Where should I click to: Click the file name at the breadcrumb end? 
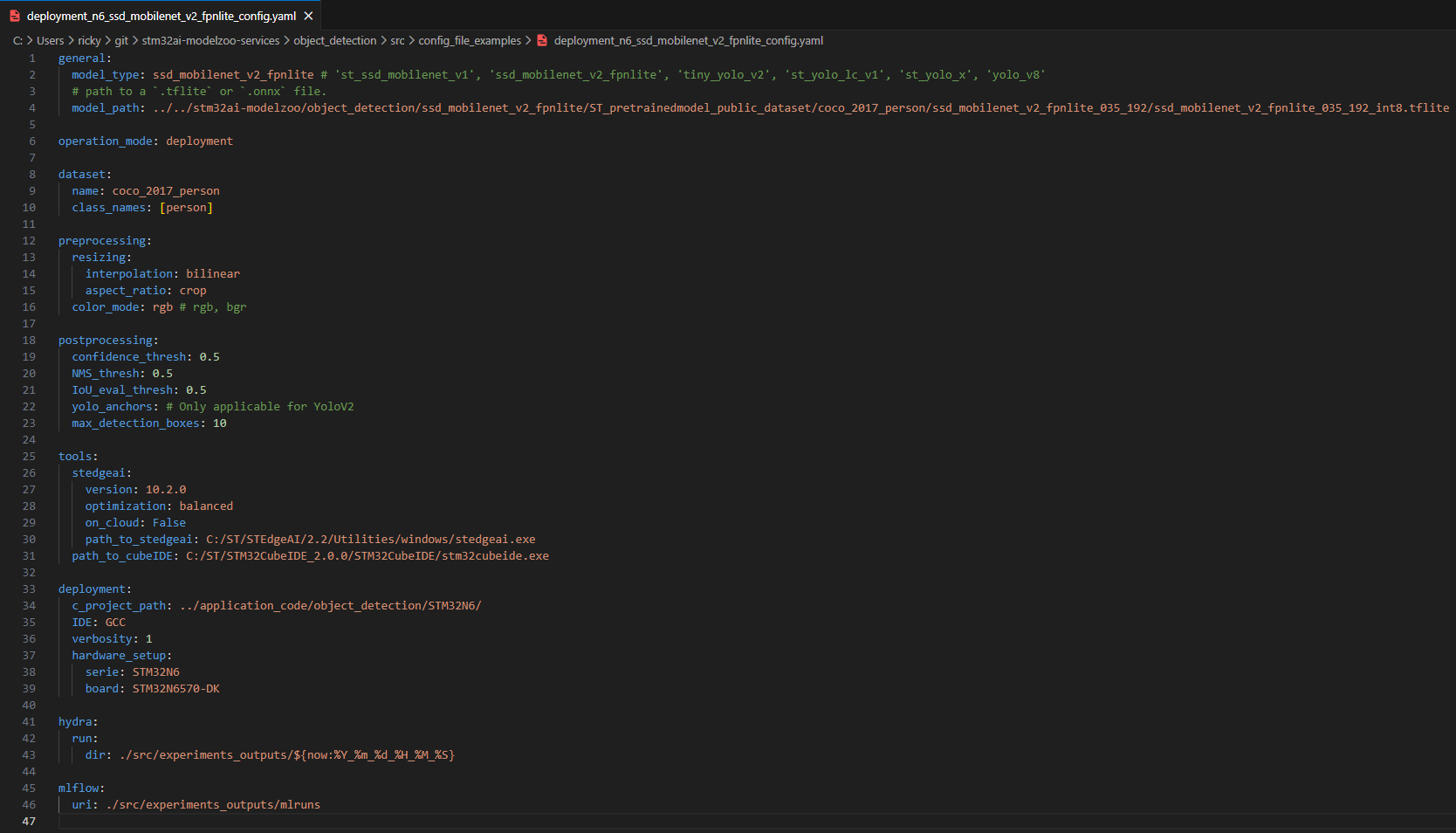[688, 40]
